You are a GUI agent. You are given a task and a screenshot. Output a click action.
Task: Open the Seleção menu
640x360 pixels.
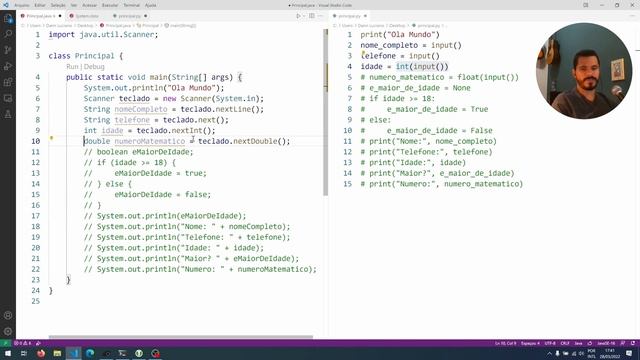pos(58,5)
